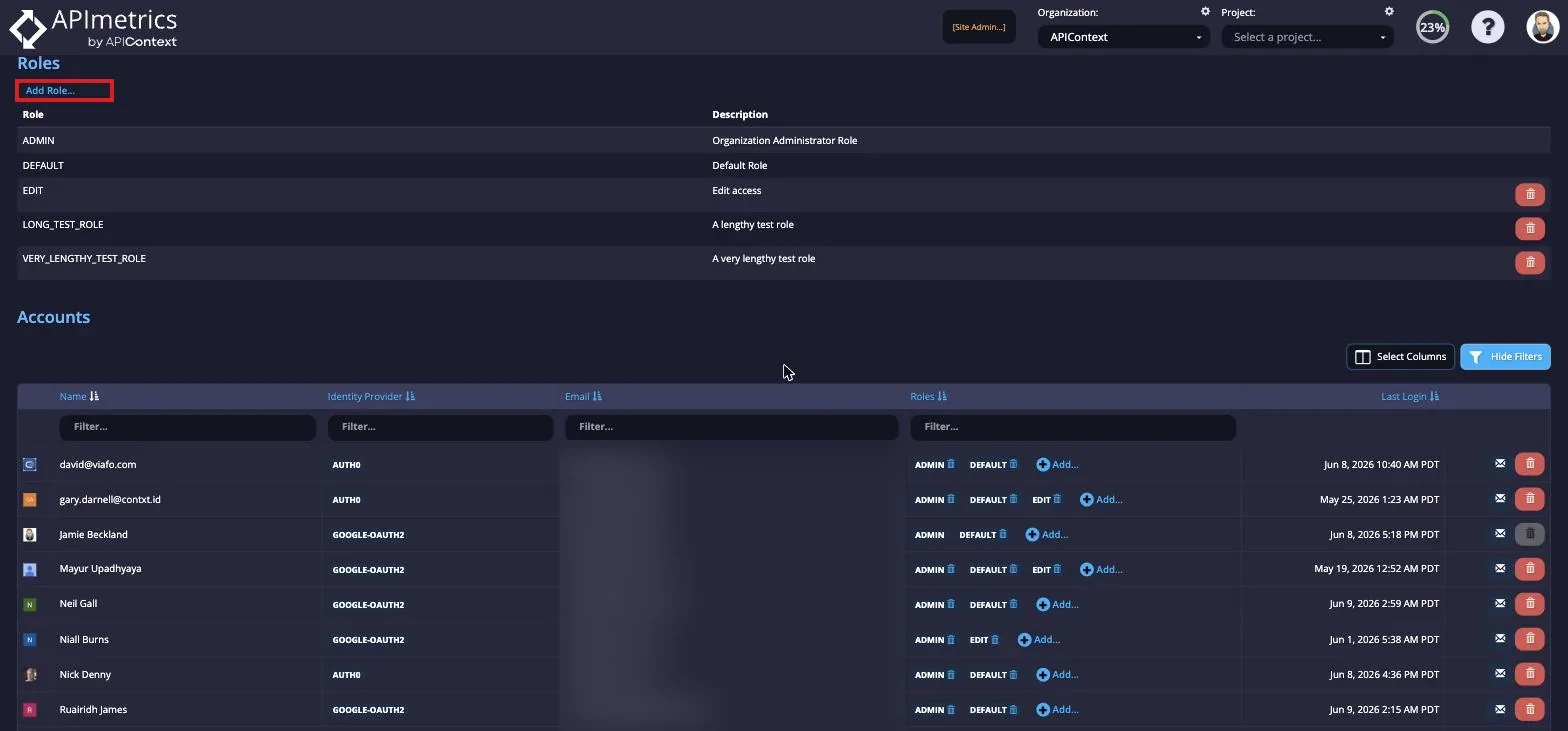Remove EDIT role from gary.darnell@contxt.id
This screenshot has width=1568, height=731.
(1057, 499)
